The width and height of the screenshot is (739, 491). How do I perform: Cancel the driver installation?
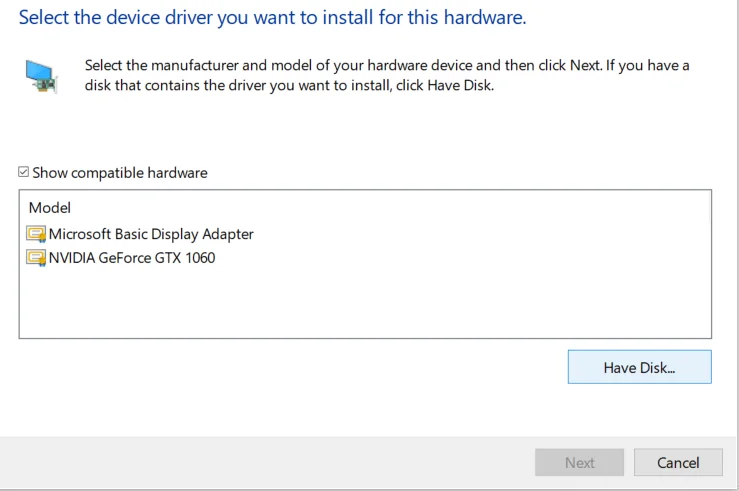(x=678, y=463)
